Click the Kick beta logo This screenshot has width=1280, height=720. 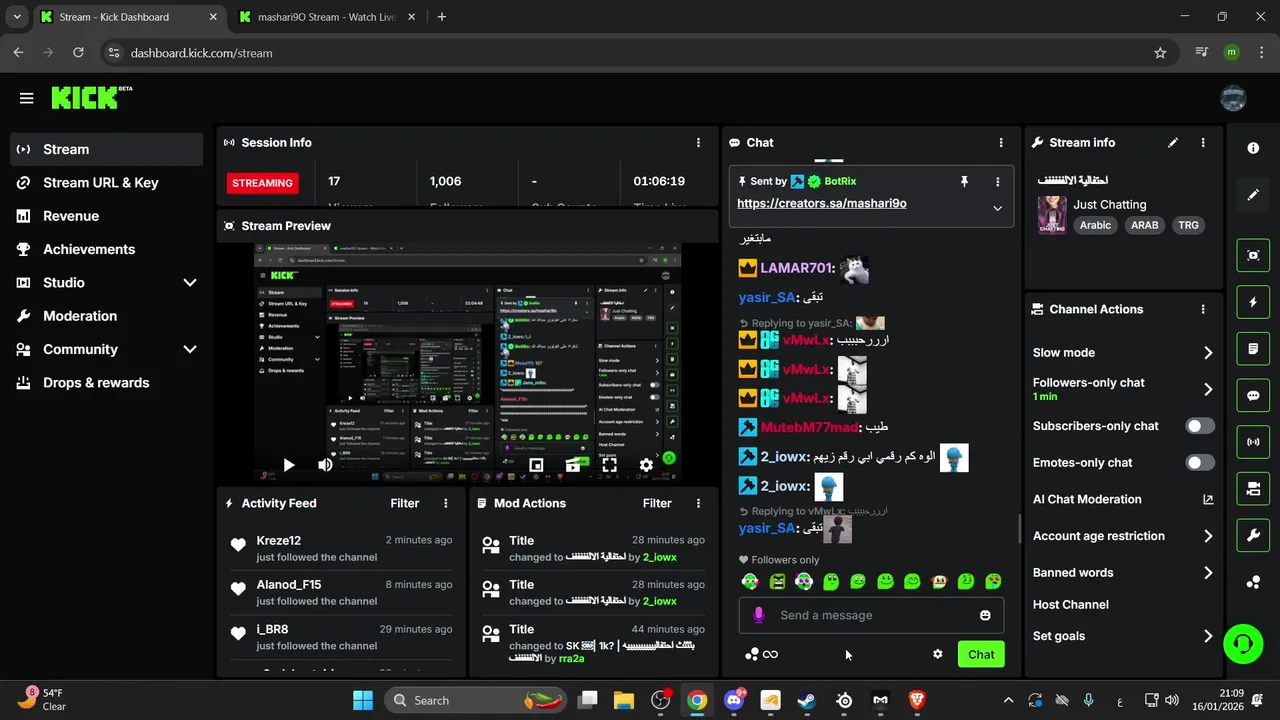point(92,97)
